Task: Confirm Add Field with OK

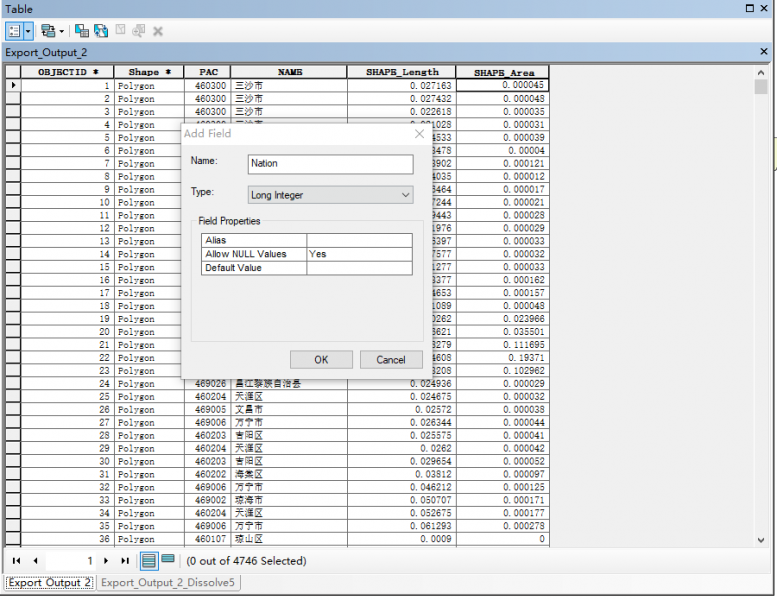Action: point(321,360)
